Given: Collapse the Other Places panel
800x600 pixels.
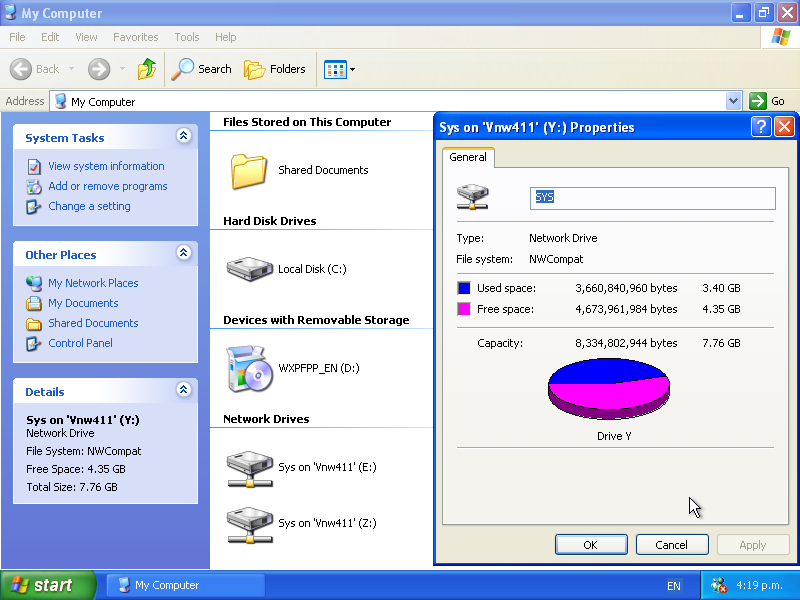Looking at the screenshot, I should 184,253.
